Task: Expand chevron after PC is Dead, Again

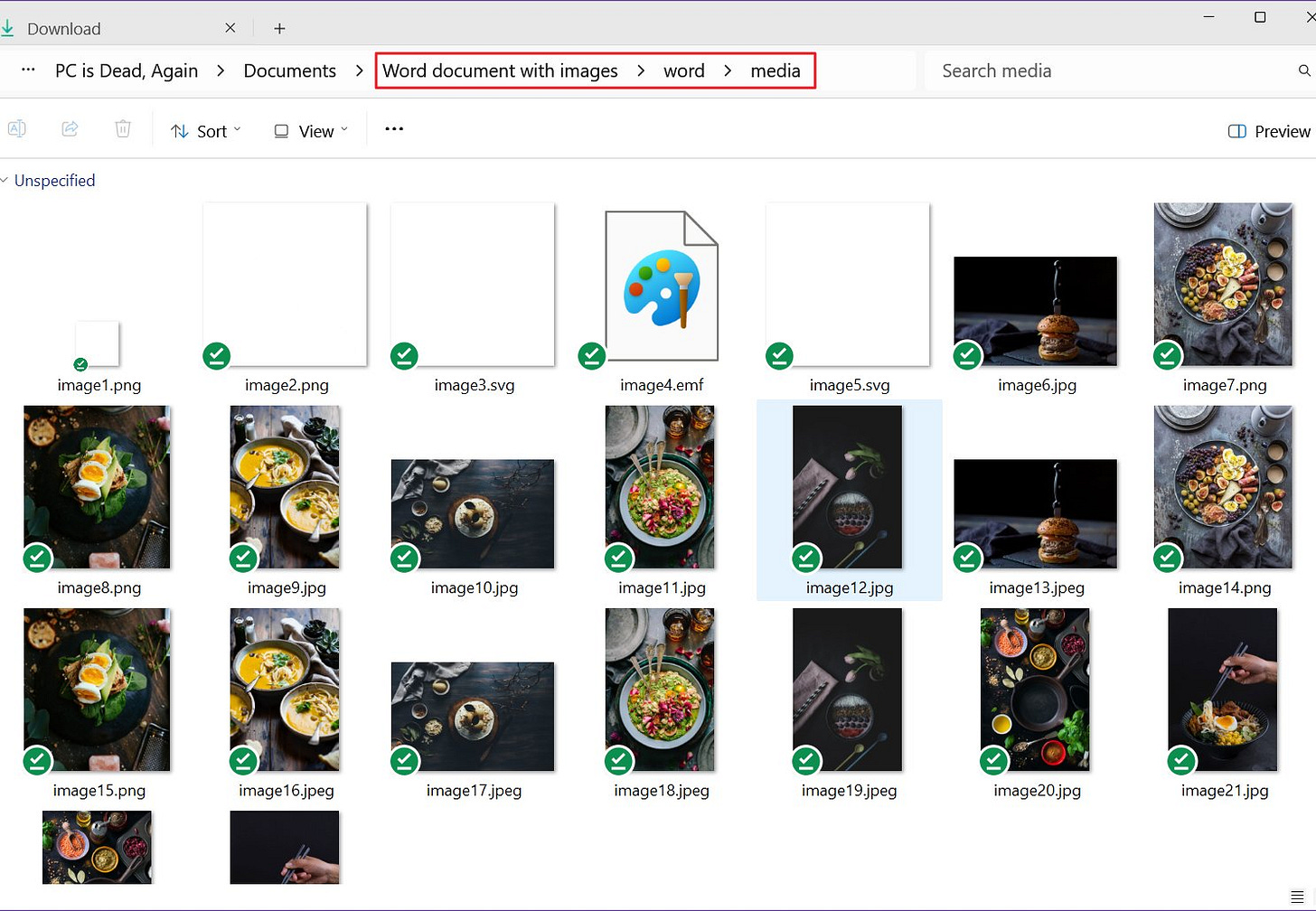Action: (x=221, y=70)
